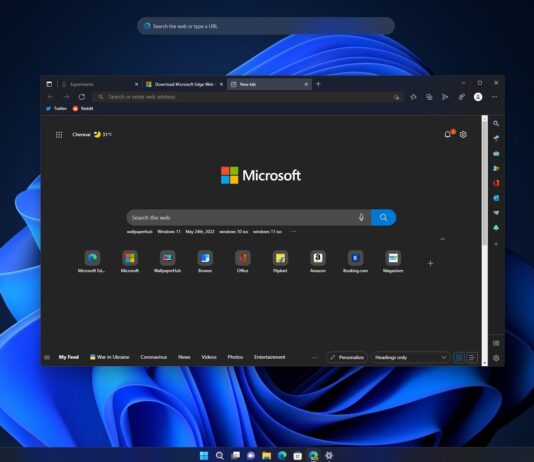The height and width of the screenshot is (462, 534).
Task: Click the hide sidebar icon
Action: pyautogui.click(x=496, y=343)
